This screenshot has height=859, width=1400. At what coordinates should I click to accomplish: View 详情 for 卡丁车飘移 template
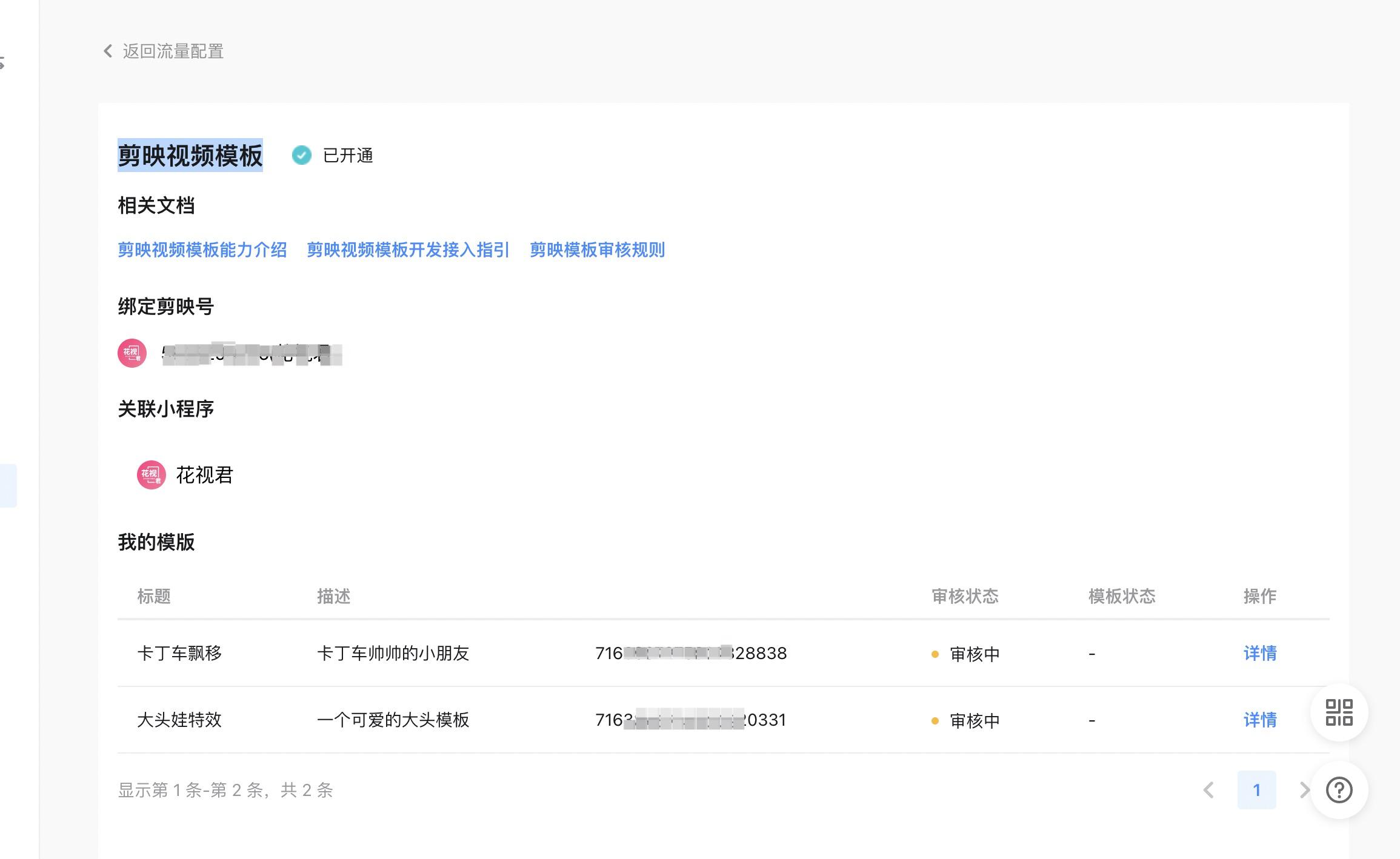(1260, 653)
